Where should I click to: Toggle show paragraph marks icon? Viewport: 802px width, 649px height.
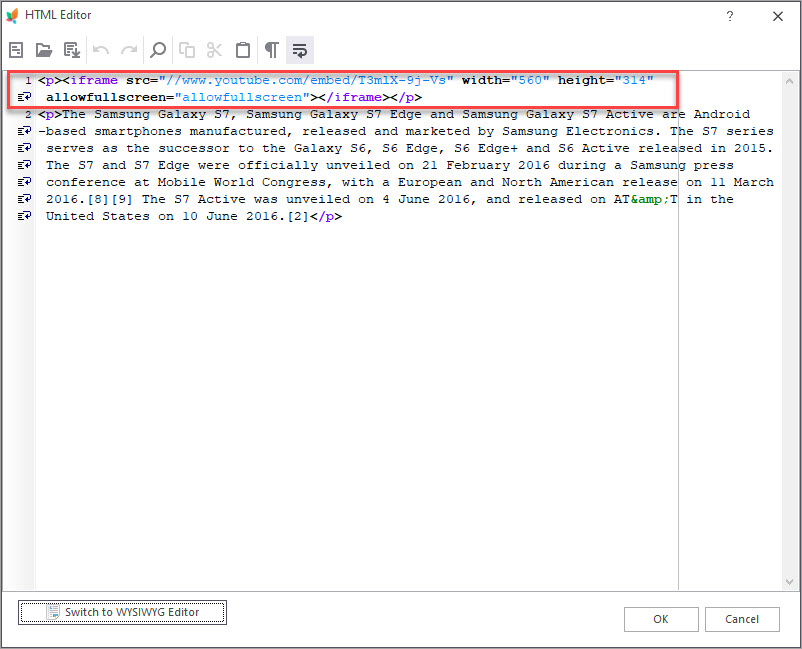(272, 50)
